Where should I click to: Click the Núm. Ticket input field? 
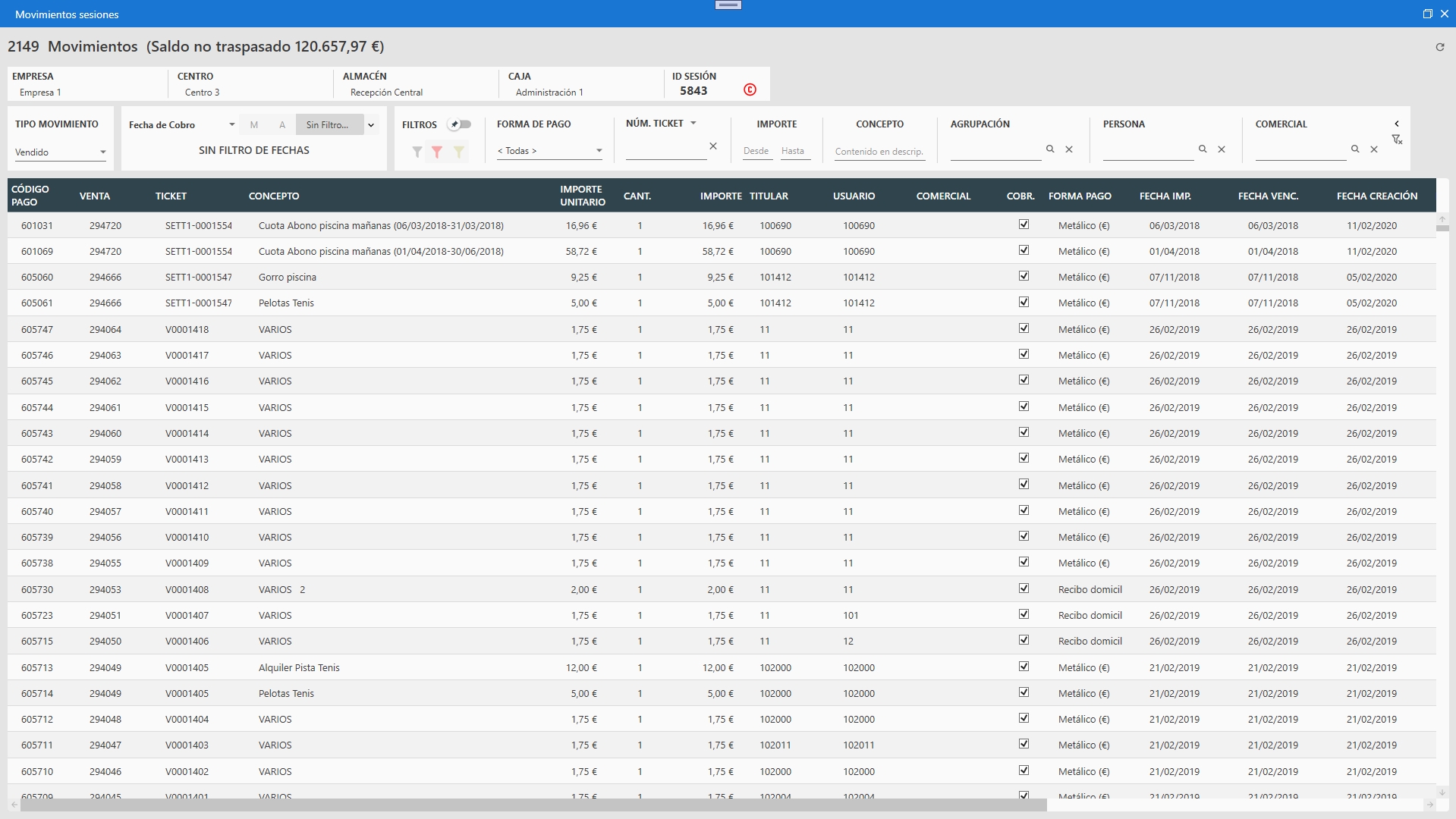pyautogui.click(x=665, y=150)
